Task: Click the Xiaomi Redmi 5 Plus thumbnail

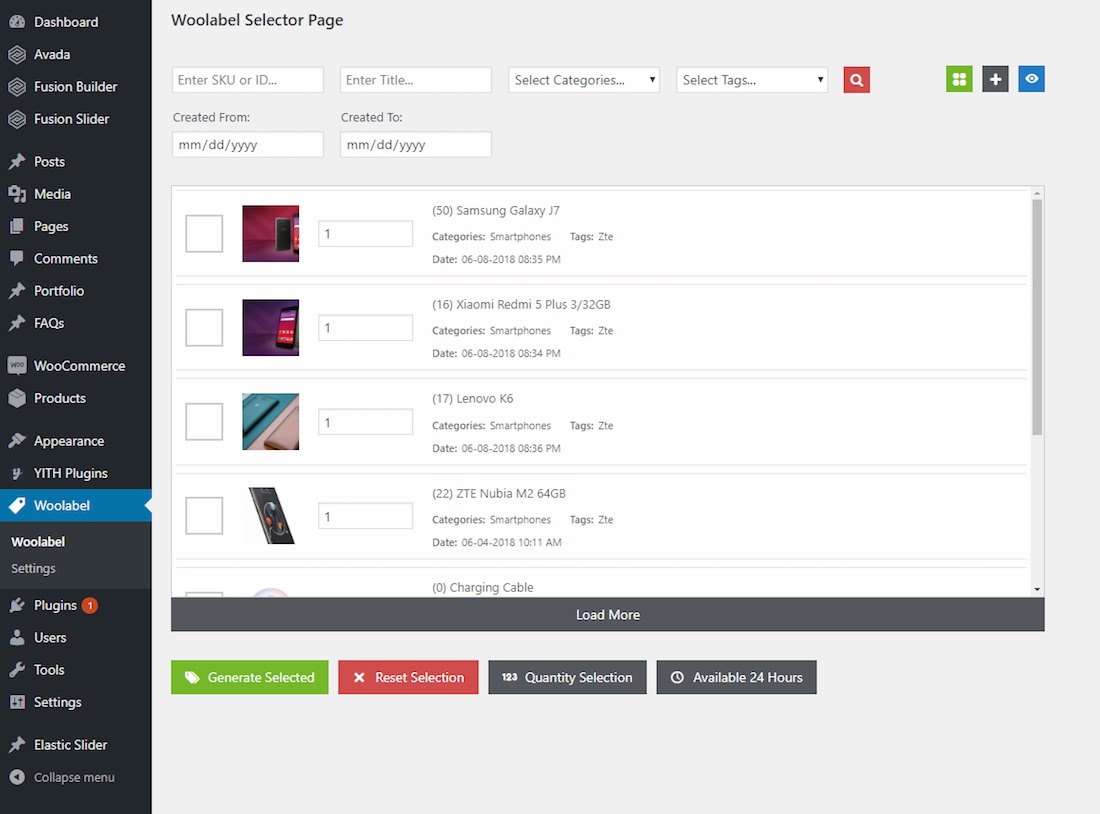Action: (271, 328)
